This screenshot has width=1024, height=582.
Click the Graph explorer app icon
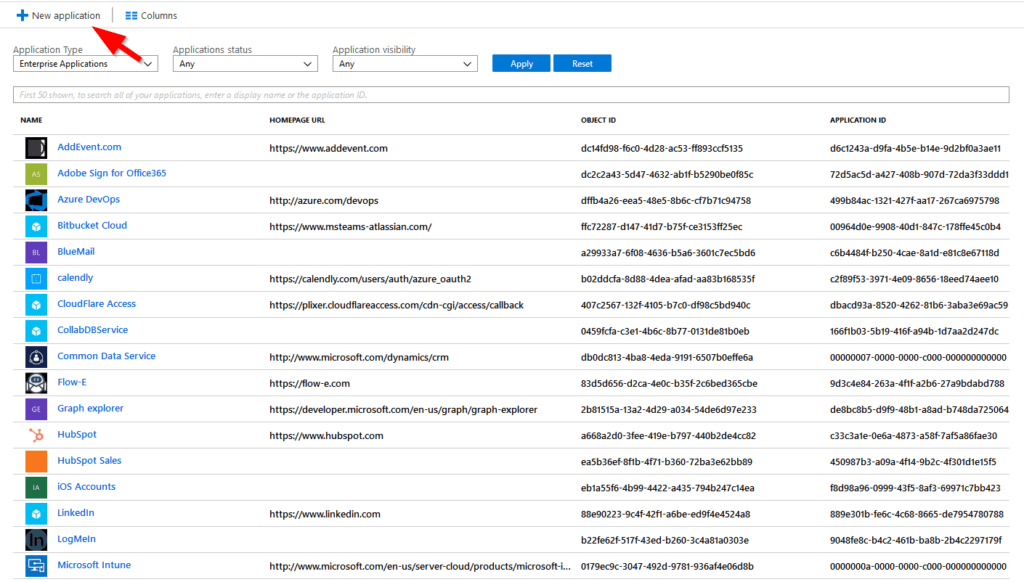[36, 409]
